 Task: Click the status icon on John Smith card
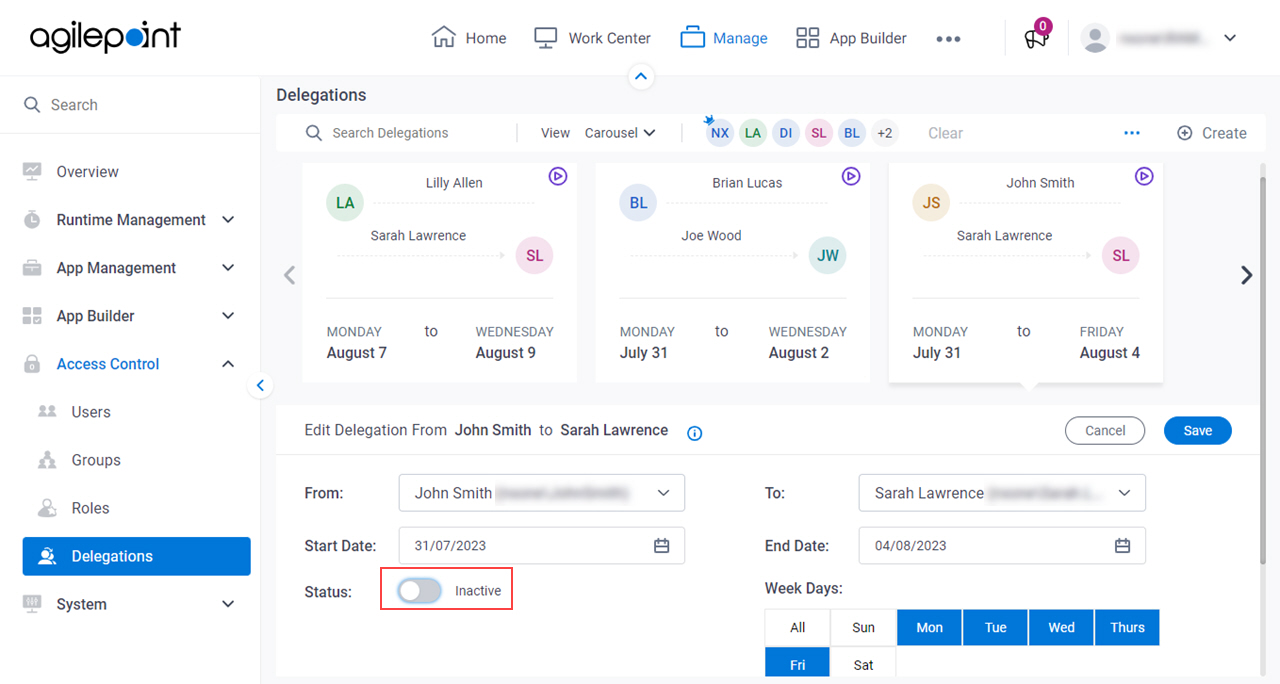pyautogui.click(x=1144, y=176)
